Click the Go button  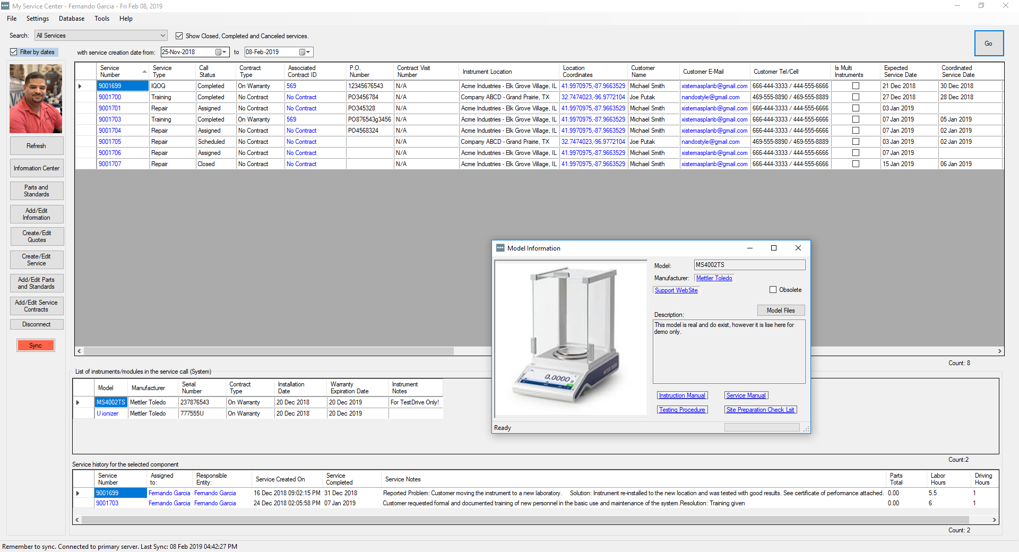point(988,44)
